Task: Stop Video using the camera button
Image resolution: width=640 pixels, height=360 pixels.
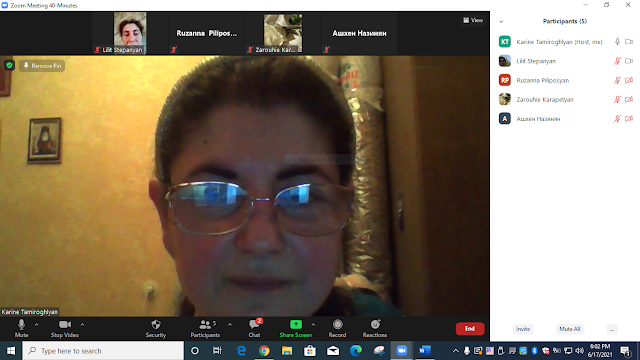Action: click(64, 329)
